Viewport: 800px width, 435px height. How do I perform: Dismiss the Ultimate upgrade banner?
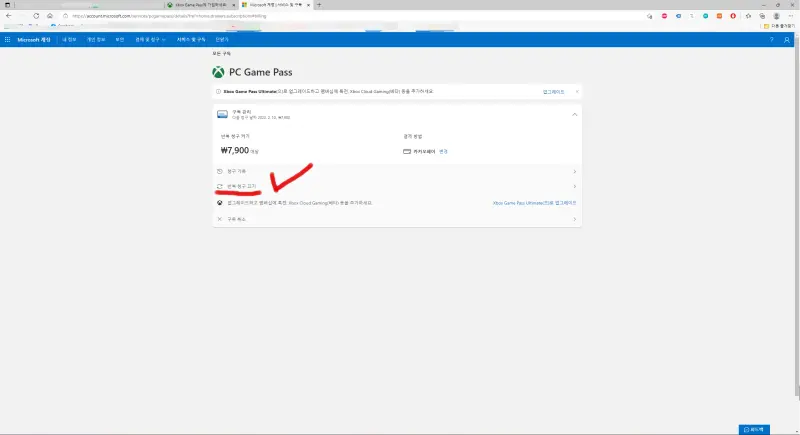coord(577,92)
